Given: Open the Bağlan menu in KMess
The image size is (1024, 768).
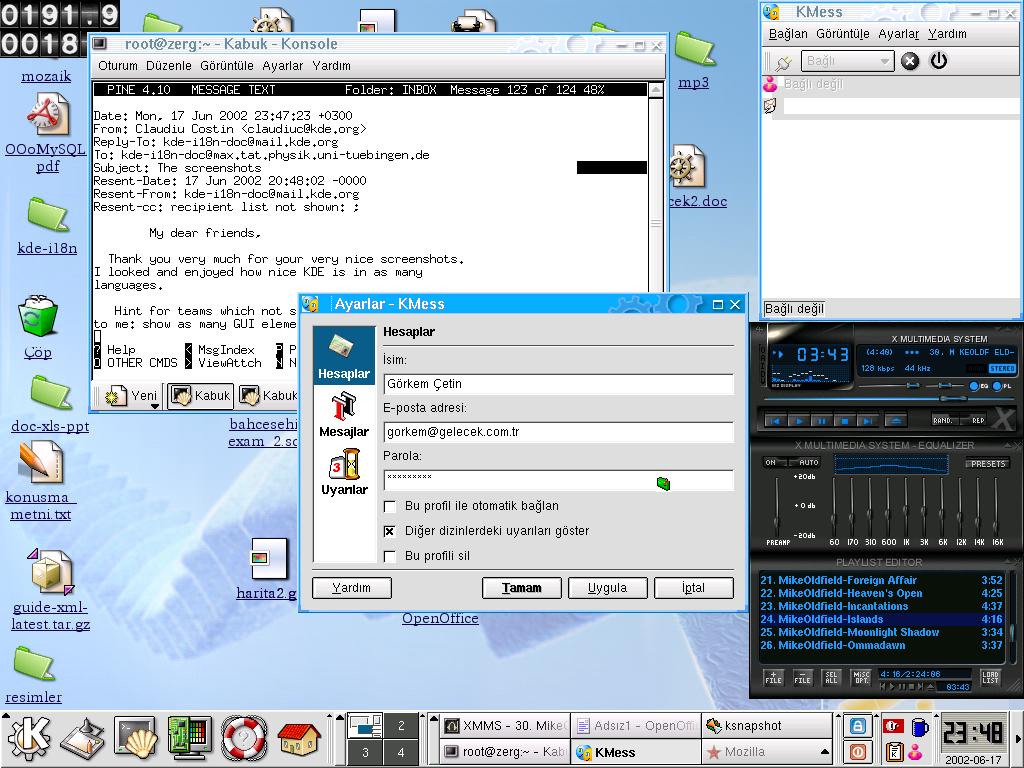Looking at the screenshot, I should click(x=788, y=34).
